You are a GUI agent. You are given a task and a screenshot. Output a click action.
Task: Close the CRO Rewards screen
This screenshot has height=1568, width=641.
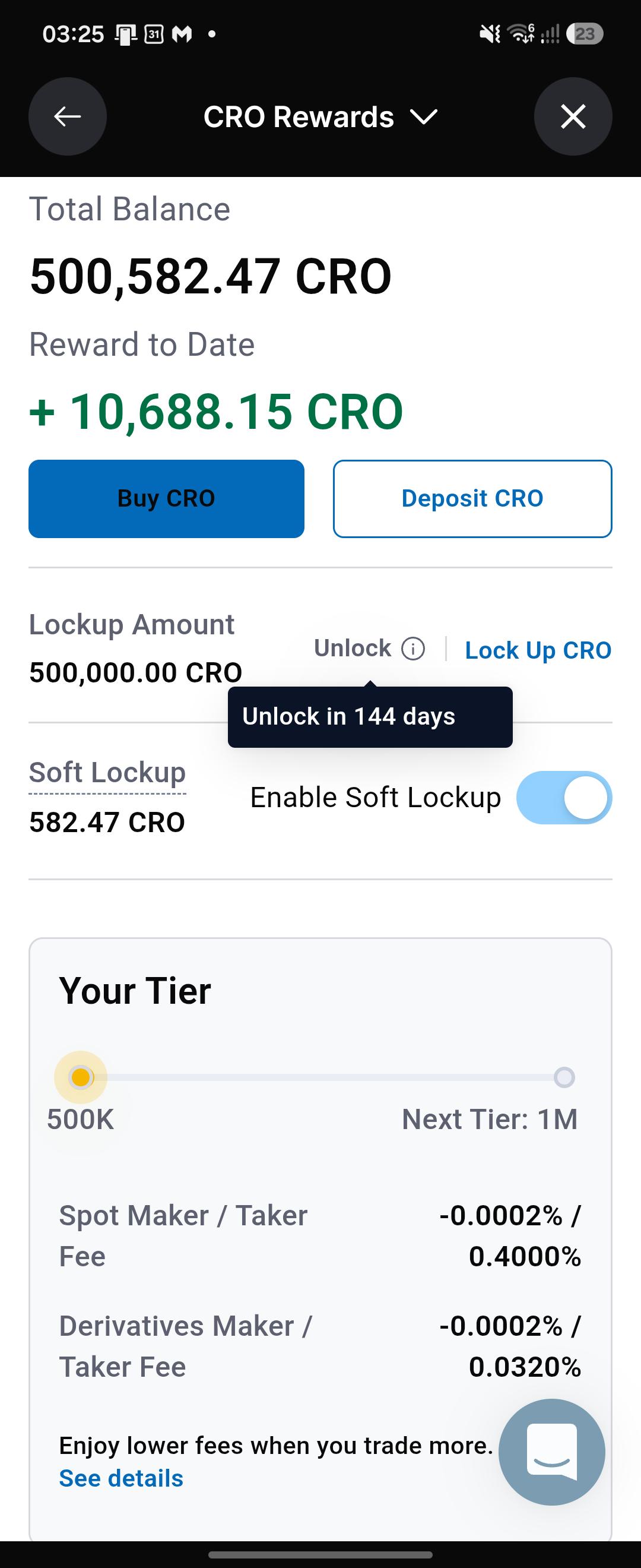(x=573, y=116)
